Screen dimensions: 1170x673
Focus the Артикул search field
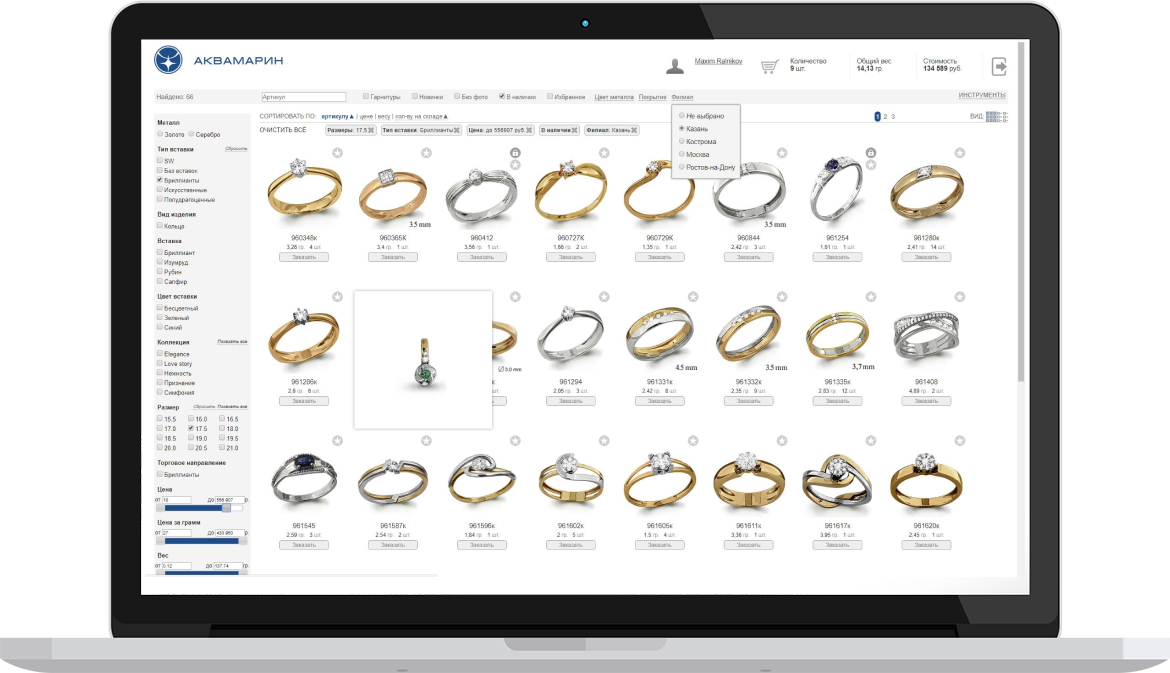tap(304, 97)
